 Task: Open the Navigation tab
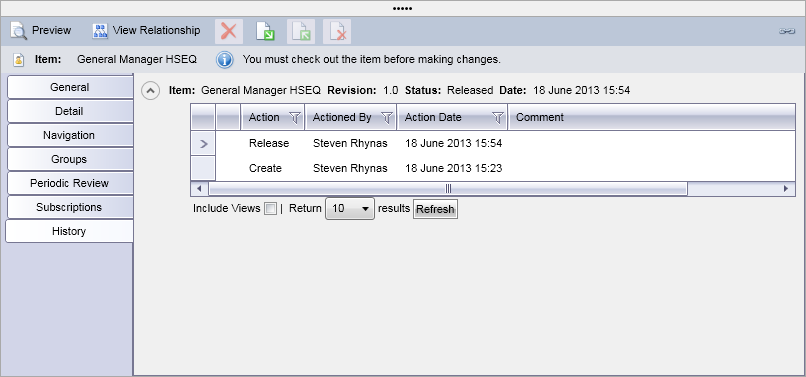click(70, 135)
